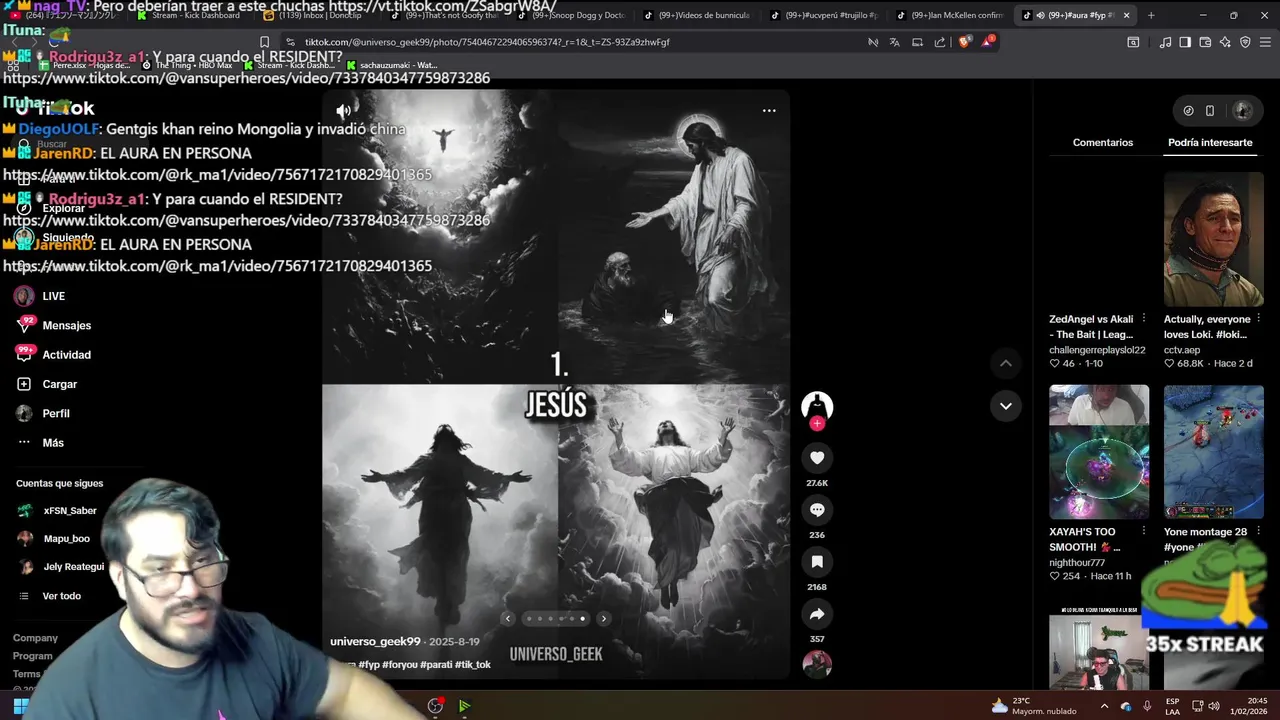Open the challengerreplayslol22 channel link

click(1097, 350)
